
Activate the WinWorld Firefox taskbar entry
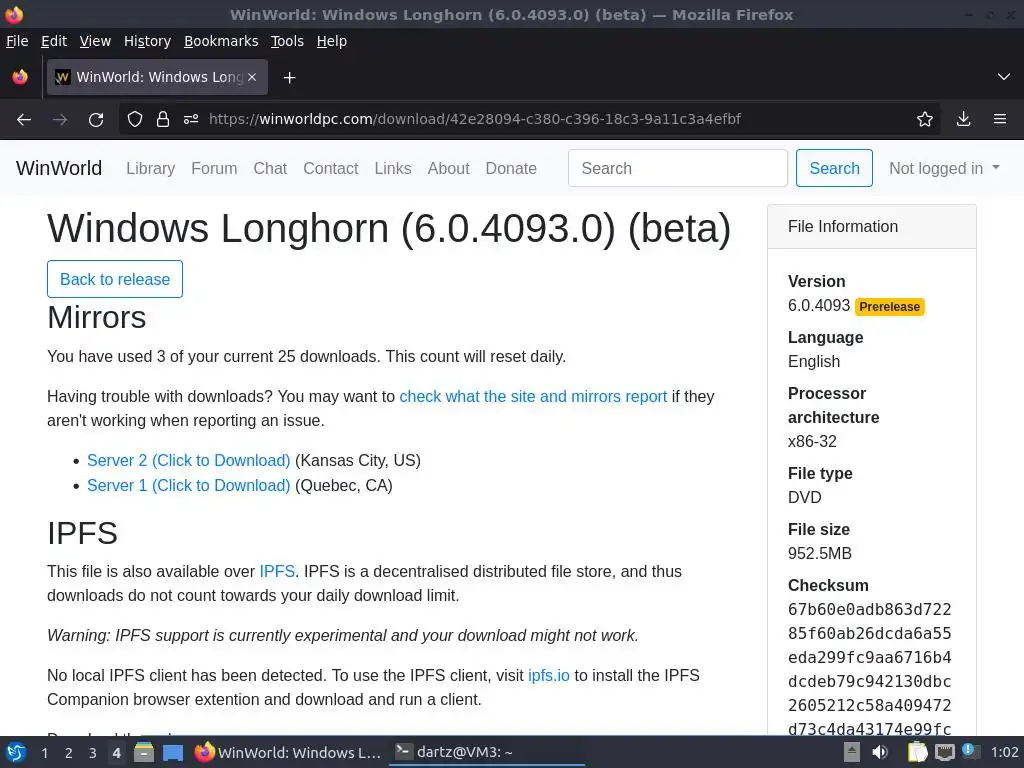(287, 752)
